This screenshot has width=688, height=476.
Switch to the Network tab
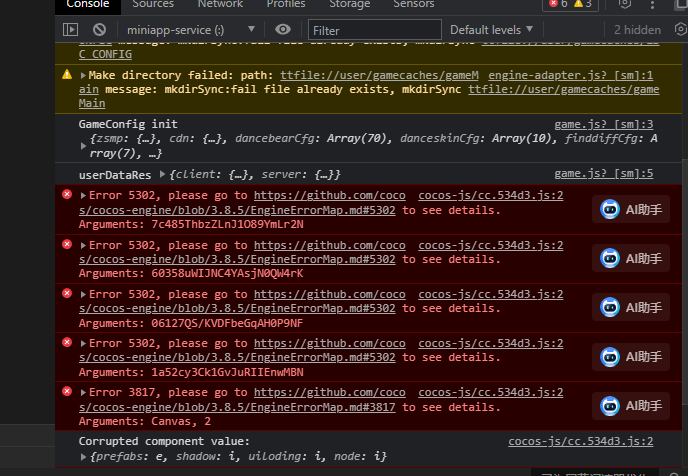point(220,4)
